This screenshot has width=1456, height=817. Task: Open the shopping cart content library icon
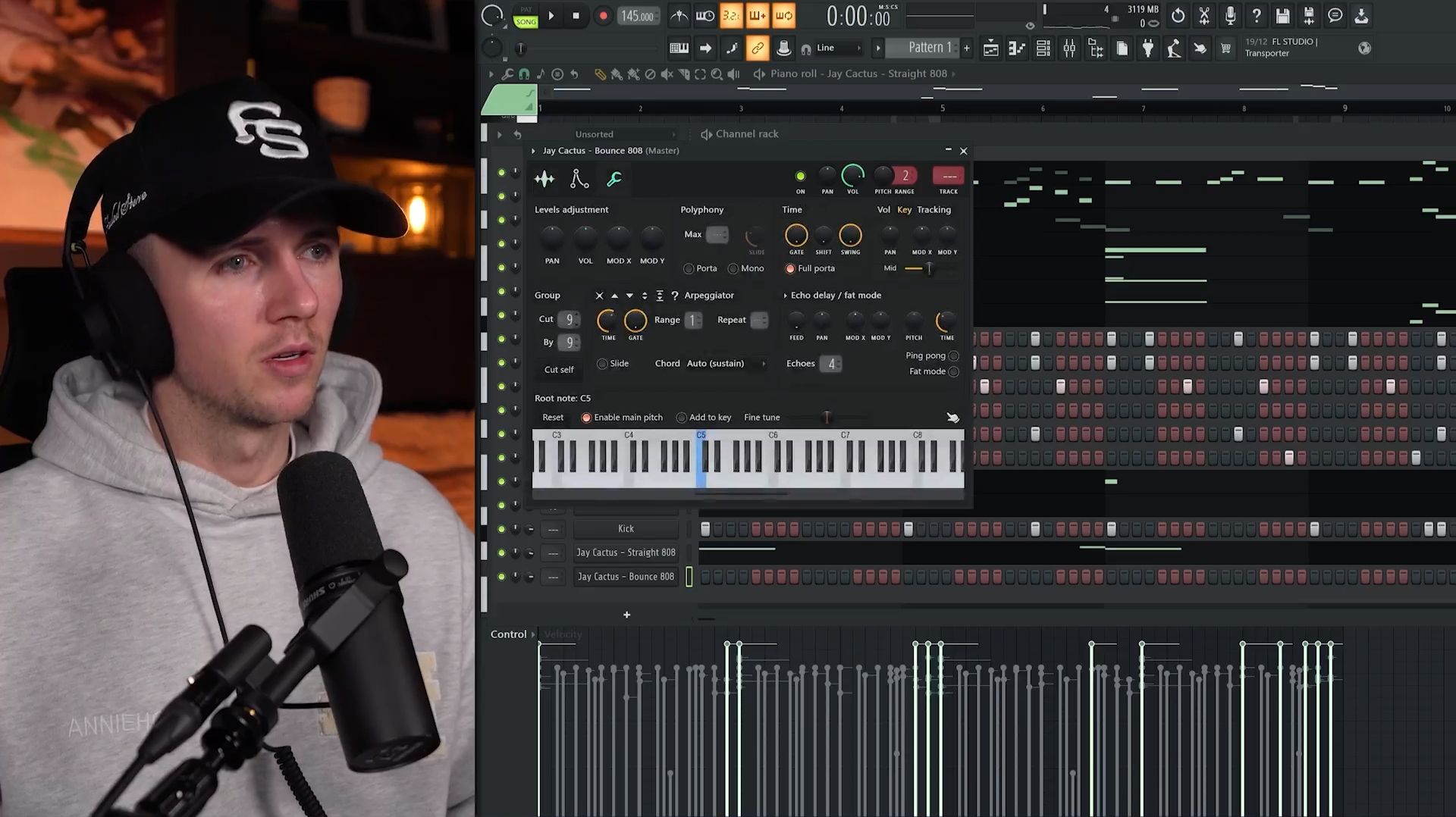click(1225, 49)
